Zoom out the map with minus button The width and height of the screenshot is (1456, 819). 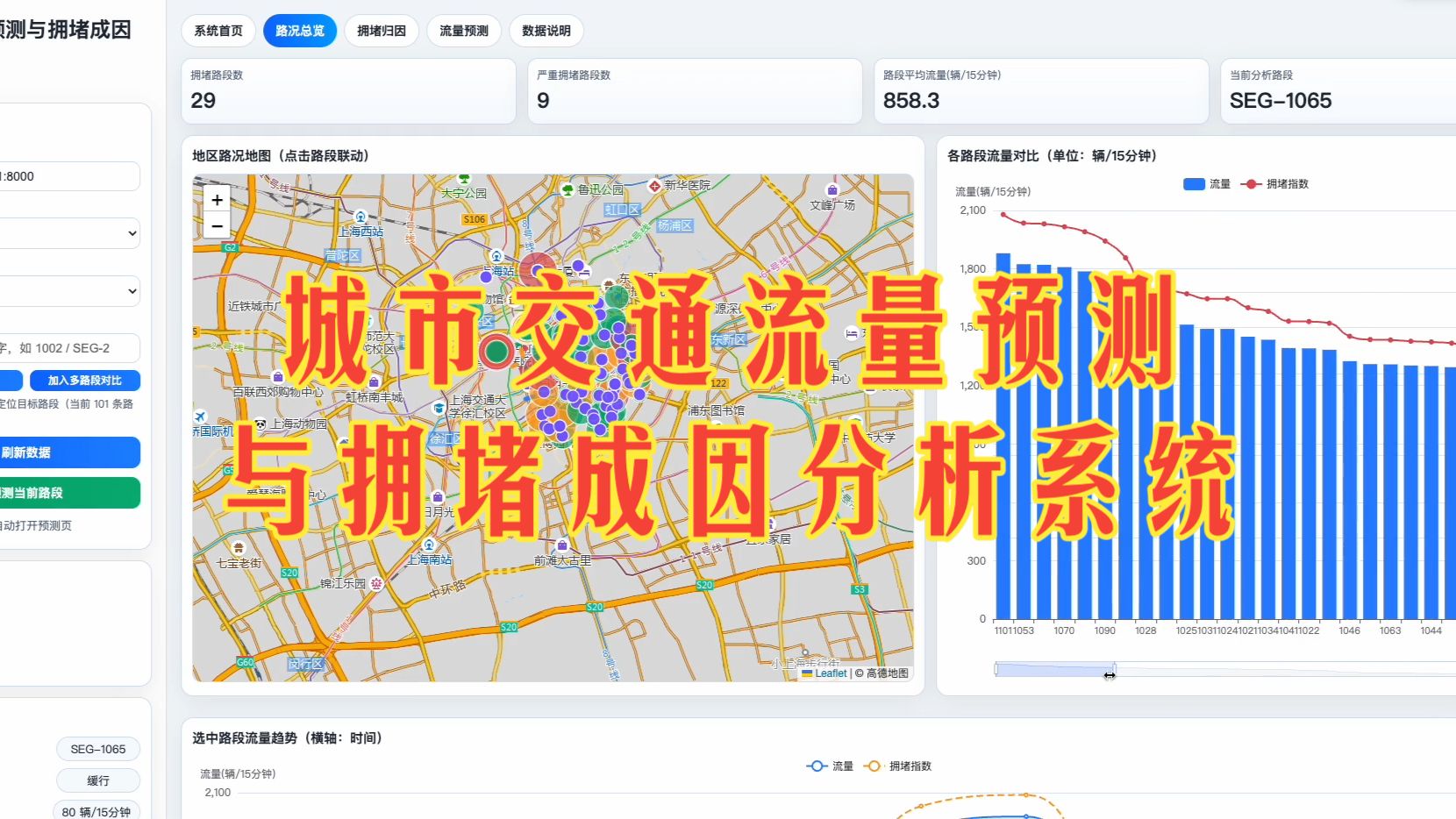tap(217, 225)
